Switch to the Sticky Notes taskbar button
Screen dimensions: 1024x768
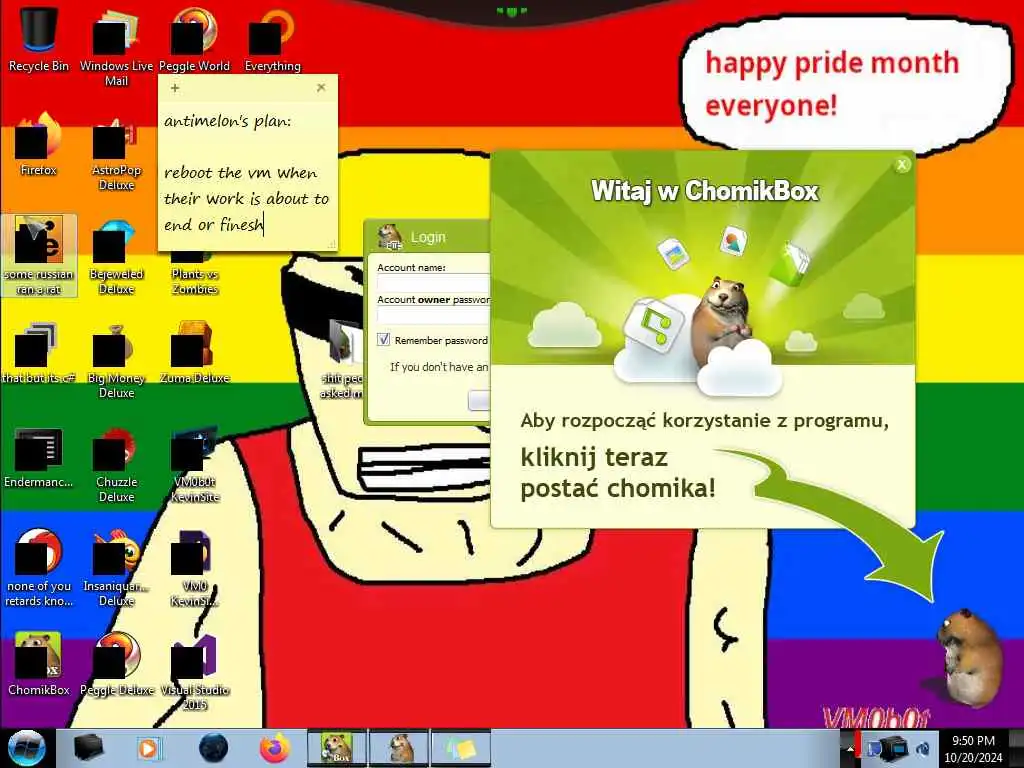point(461,748)
